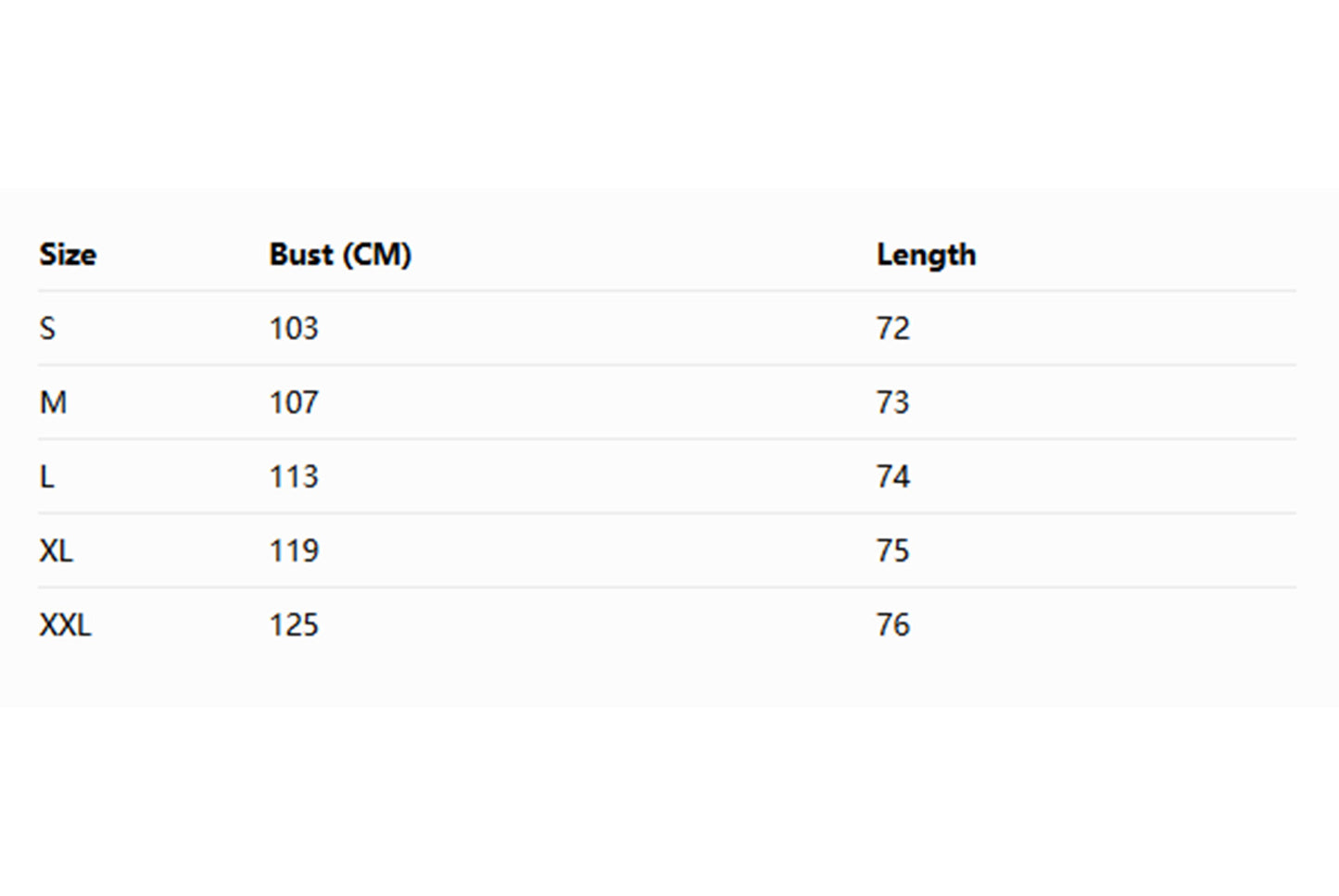1339x896 pixels.
Task: Click bust value 113
Action: [x=294, y=476]
